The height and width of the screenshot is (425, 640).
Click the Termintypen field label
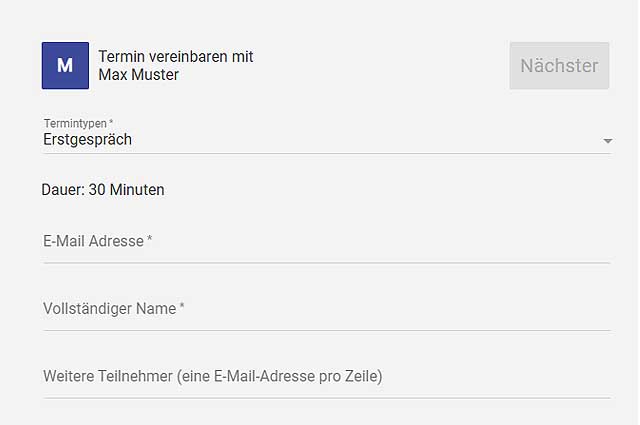click(75, 123)
